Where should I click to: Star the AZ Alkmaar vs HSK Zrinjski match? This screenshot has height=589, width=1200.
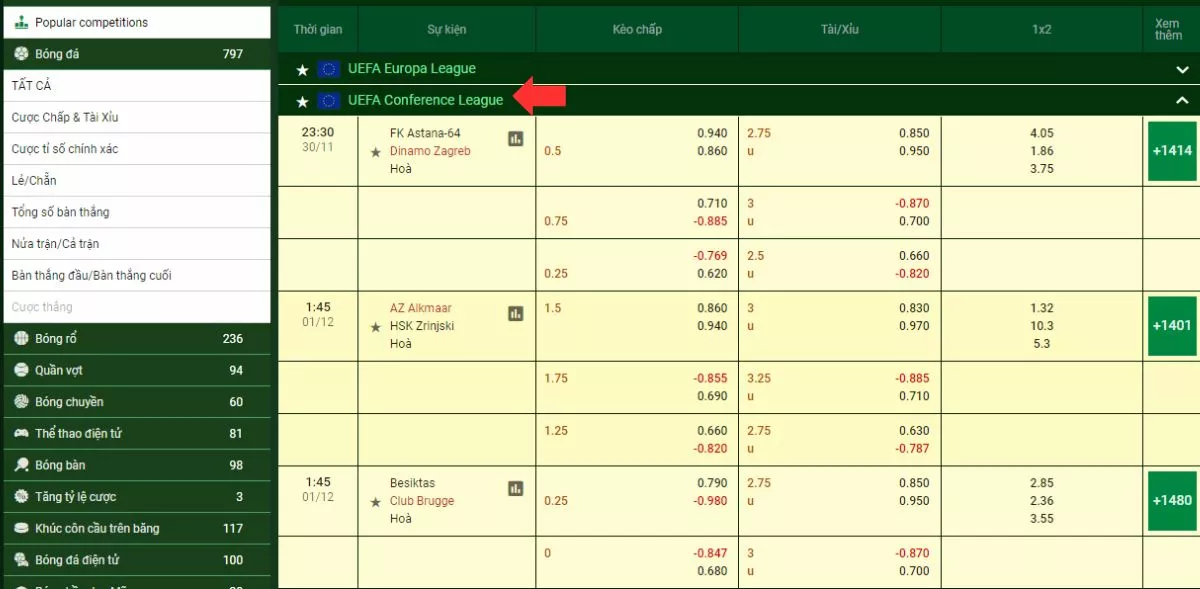pos(376,327)
